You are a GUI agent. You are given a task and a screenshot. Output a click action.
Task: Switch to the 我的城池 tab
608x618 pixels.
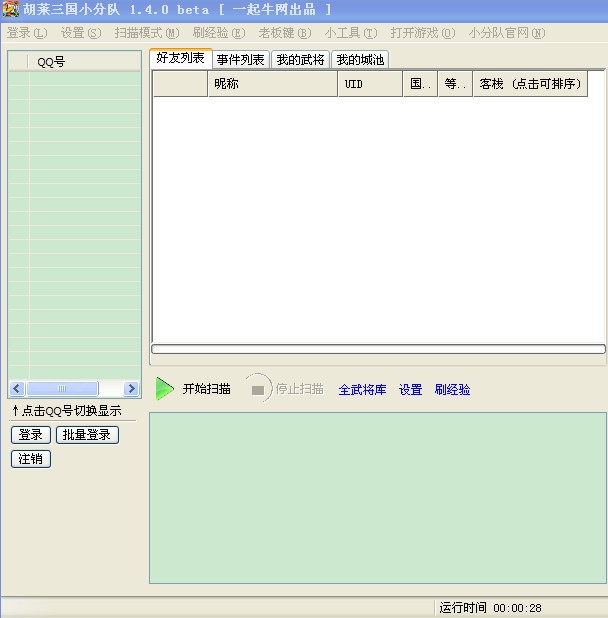click(360, 60)
